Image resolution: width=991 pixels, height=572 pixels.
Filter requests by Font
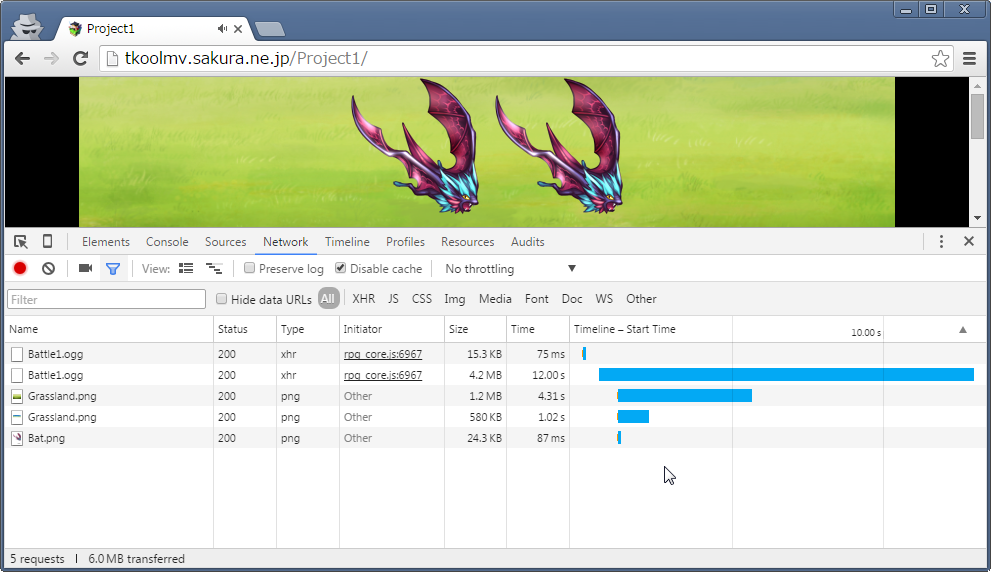537,299
